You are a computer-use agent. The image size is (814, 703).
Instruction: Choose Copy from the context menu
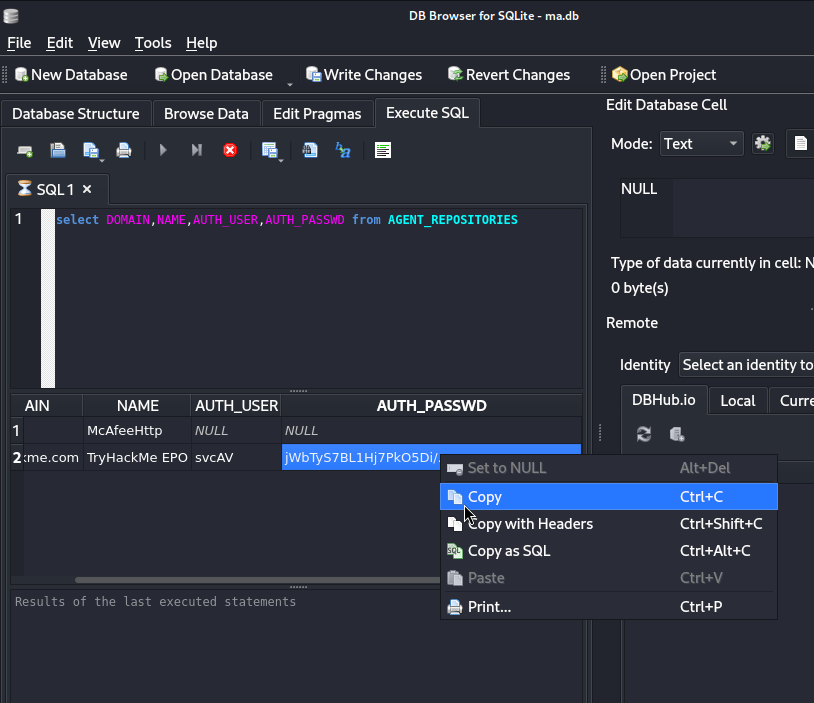(608, 497)
